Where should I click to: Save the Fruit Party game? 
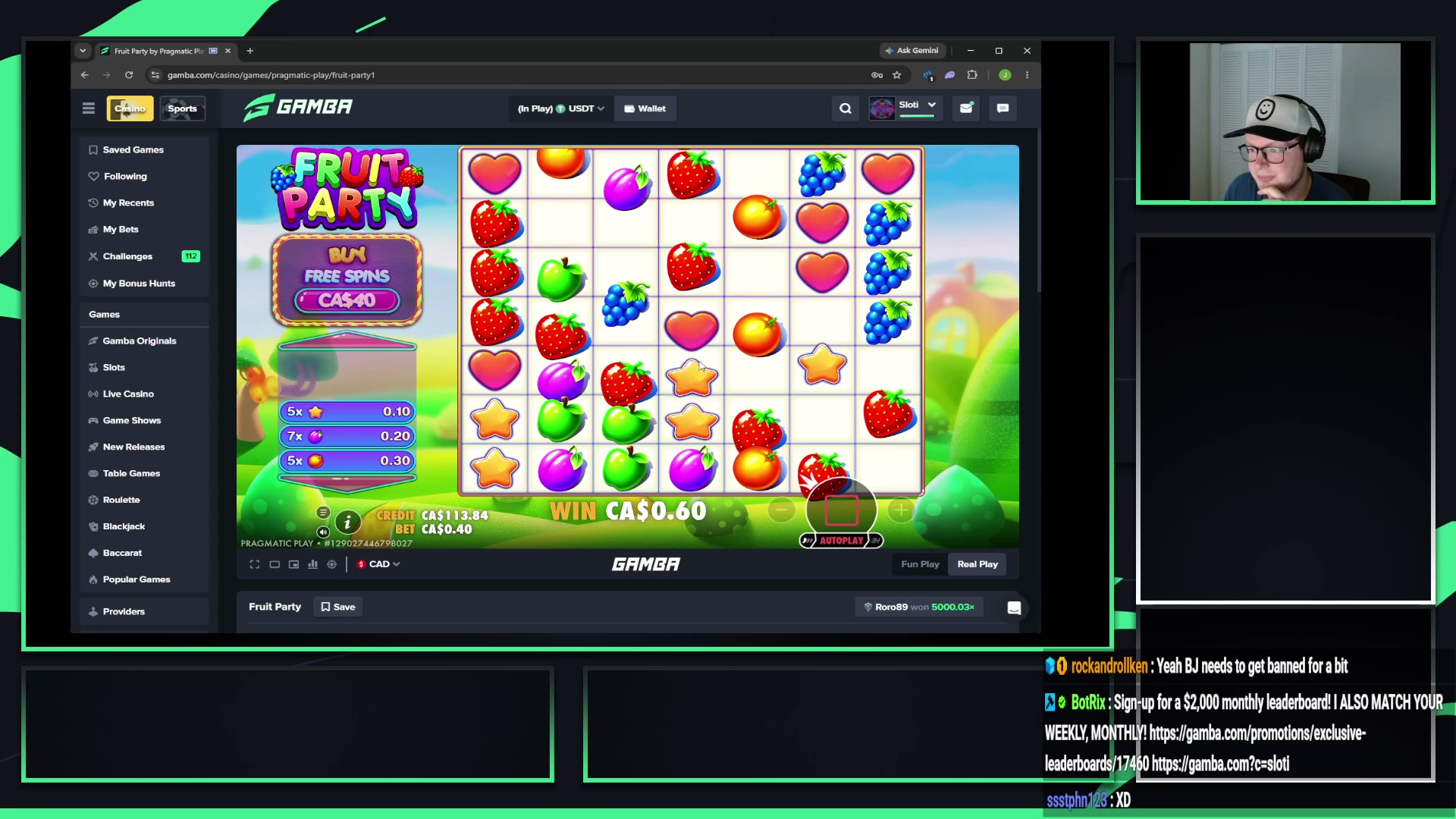[337, 607]
